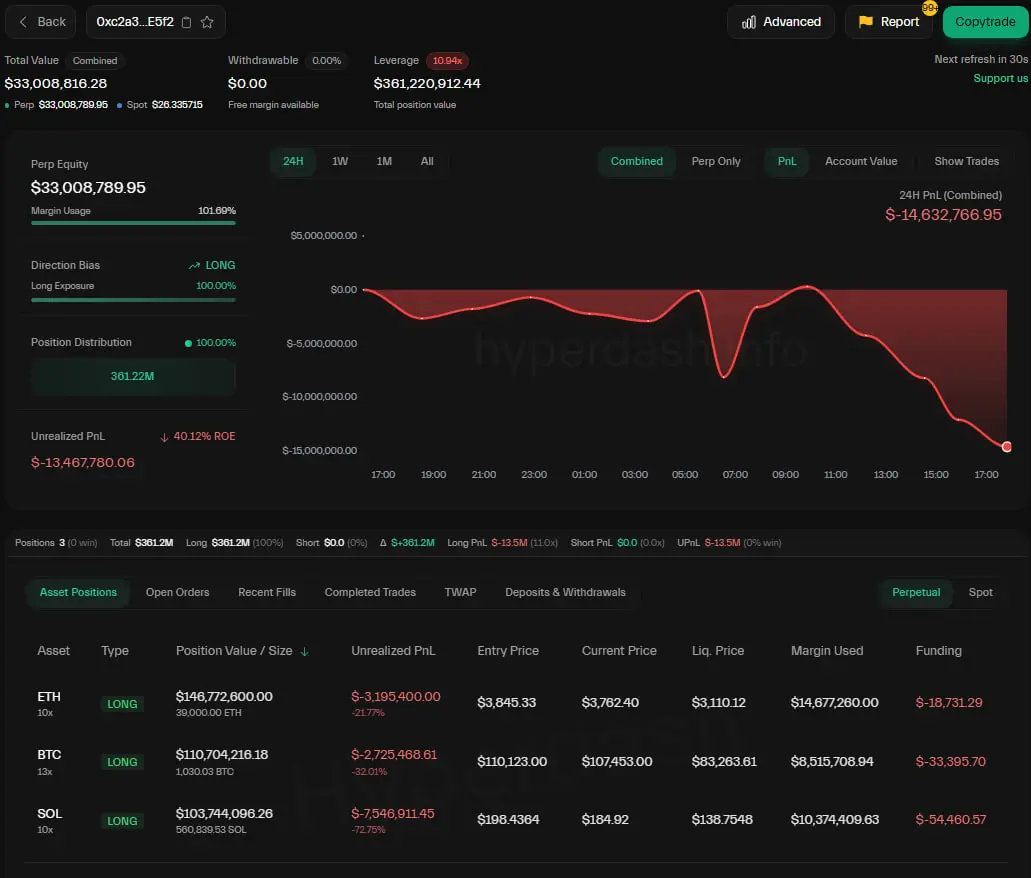
Task: Click the yellow flag Report icon
Action: pos(866,22)
